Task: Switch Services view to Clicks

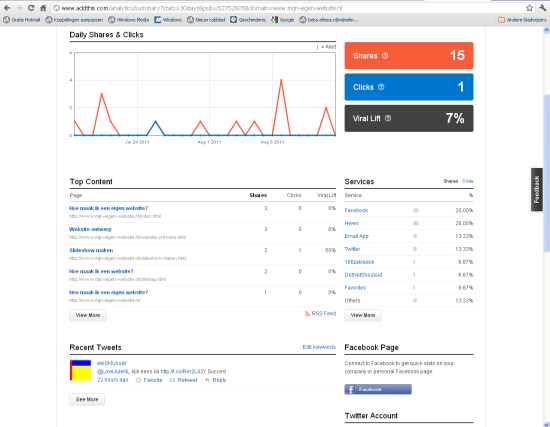Action: (x=468, y=181)
